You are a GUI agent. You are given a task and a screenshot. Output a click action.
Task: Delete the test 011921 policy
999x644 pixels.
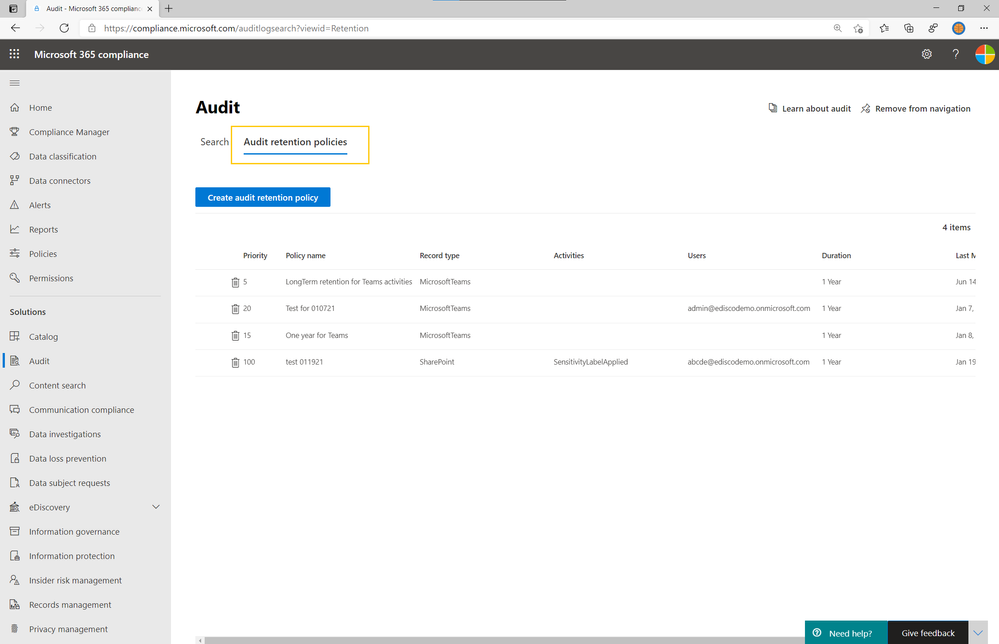coord(235,362)
